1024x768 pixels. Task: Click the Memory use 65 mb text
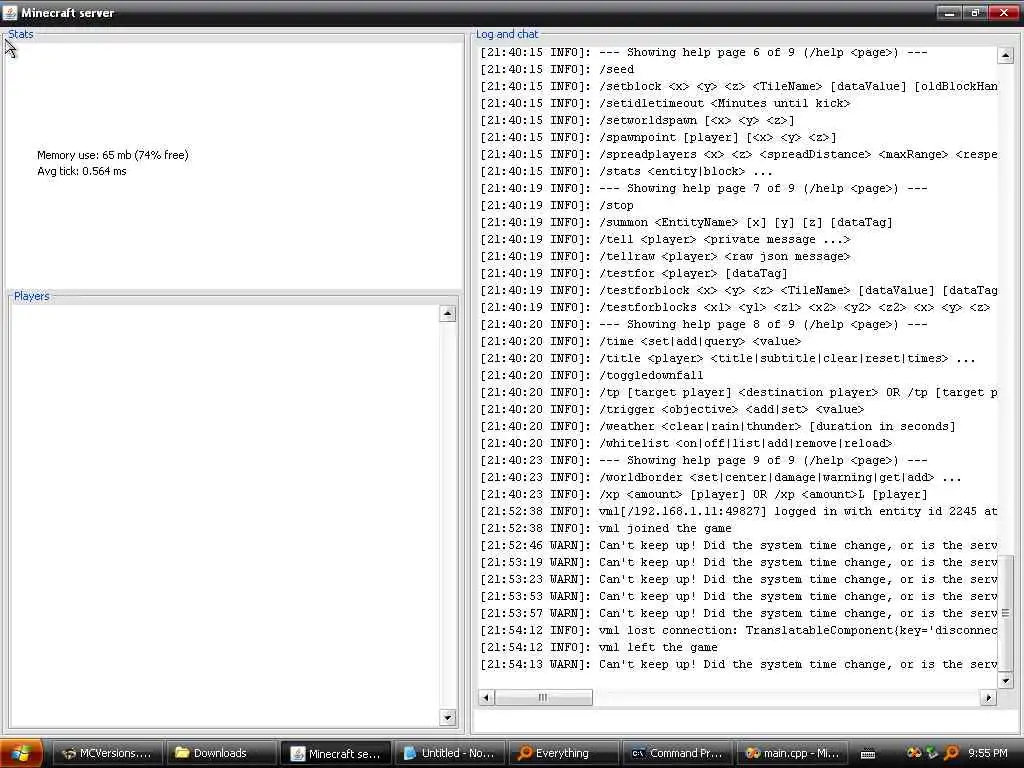(x=112, y=155)
